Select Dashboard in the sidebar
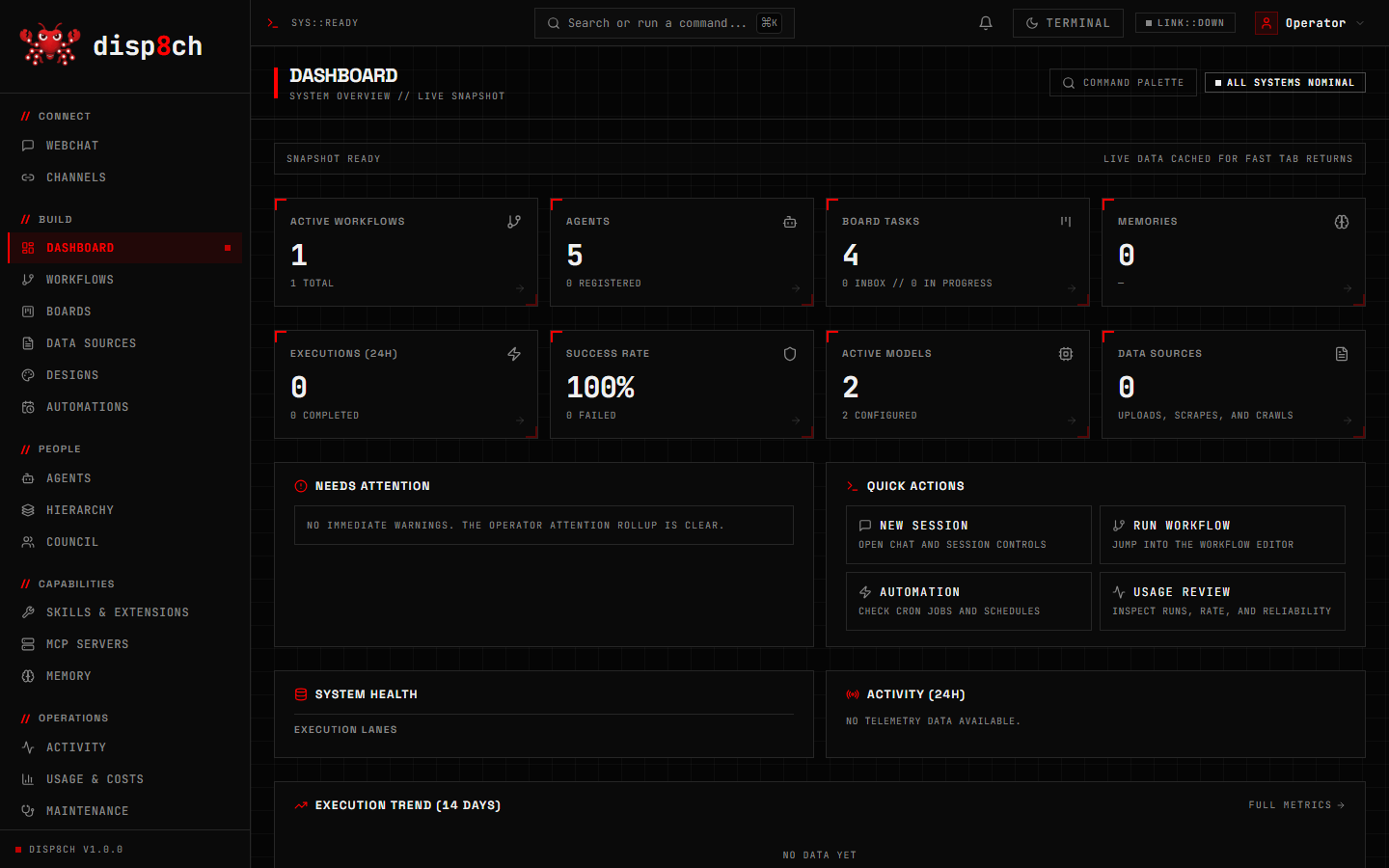The image size is (1389, 868). 125,248
